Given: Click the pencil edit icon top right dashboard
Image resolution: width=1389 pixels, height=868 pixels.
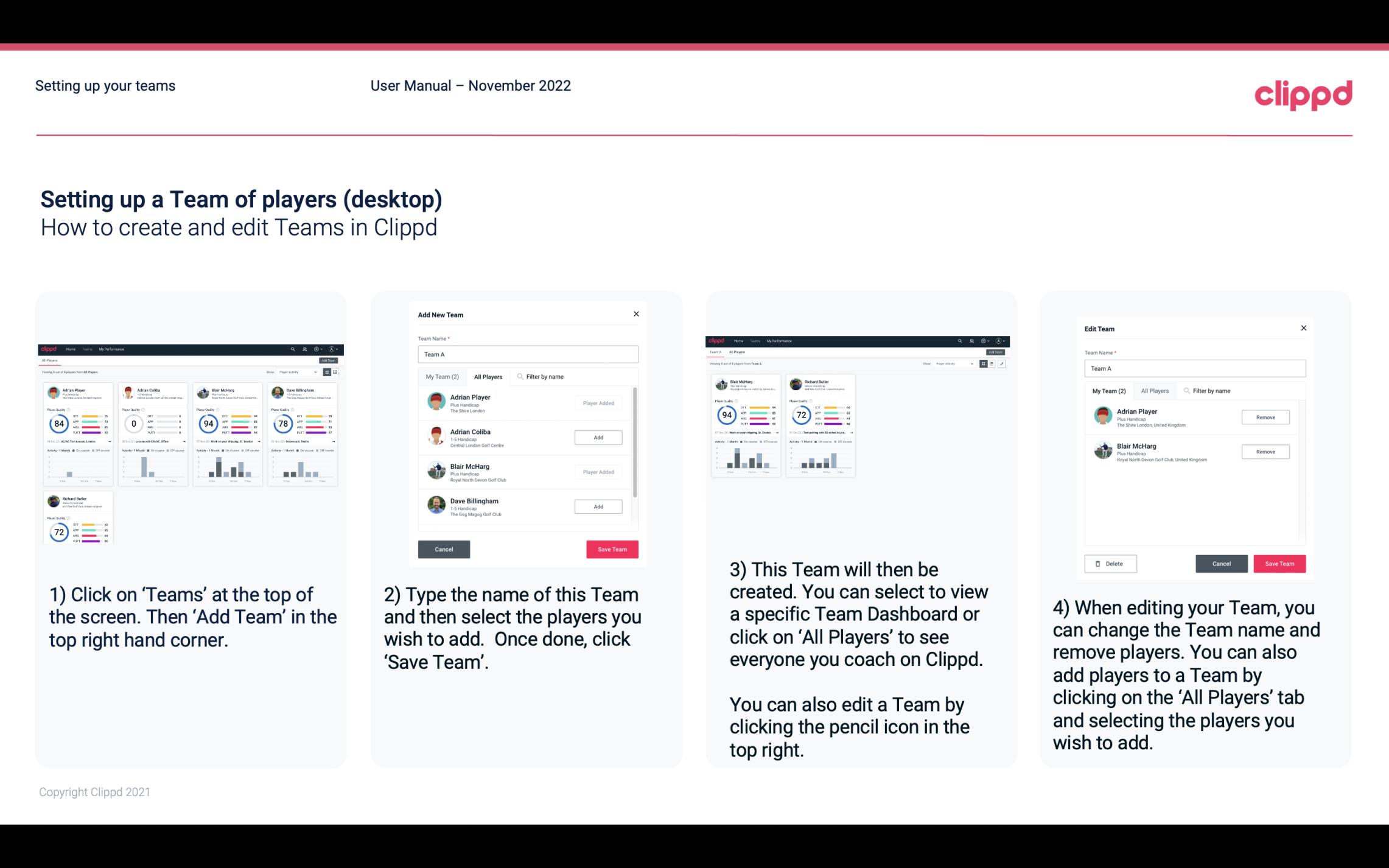Looking at the screenshot, I should 1001,363.
